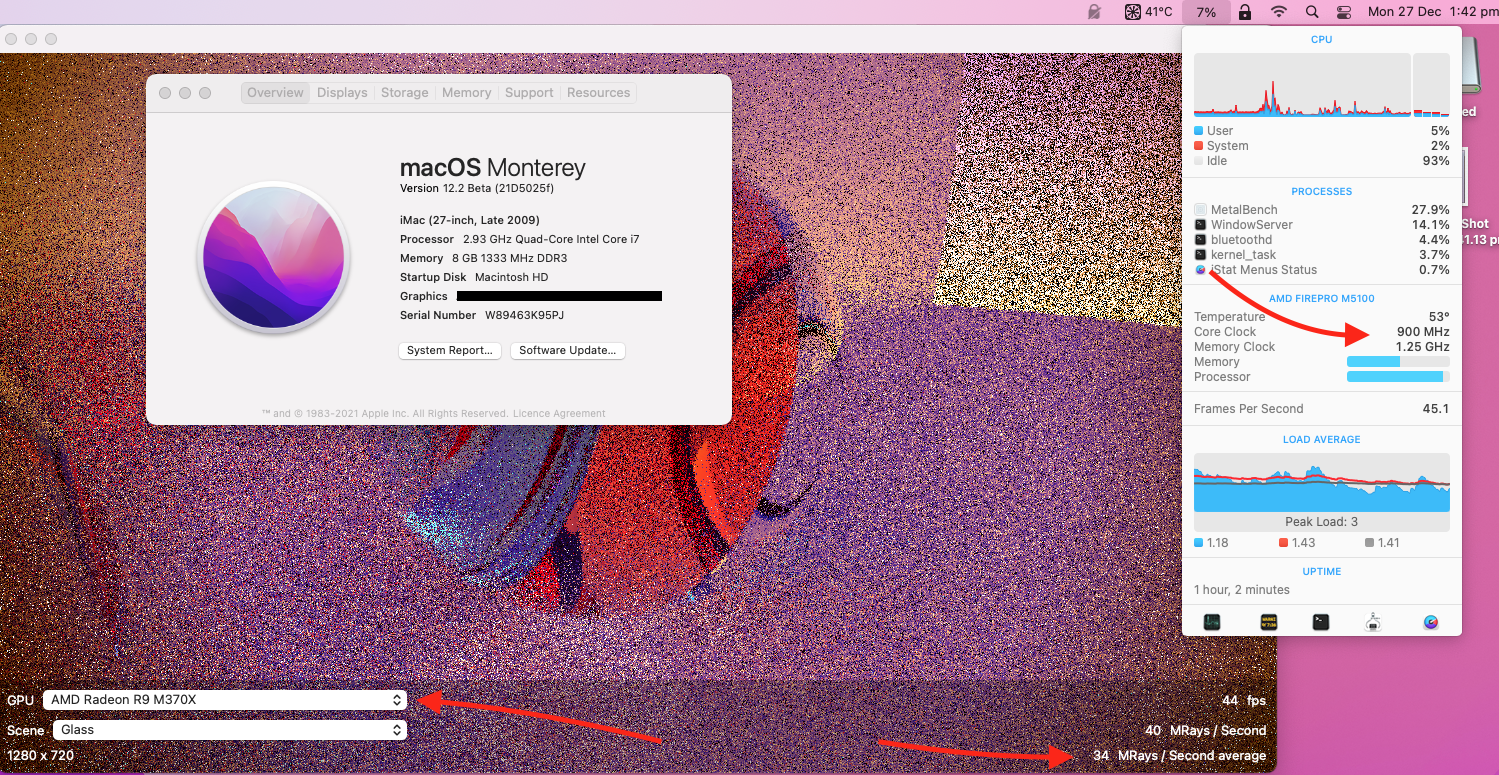1499x775 pixels.
Task: Click the GPU Memory usage bar
Action: (x=1398, y=362)
